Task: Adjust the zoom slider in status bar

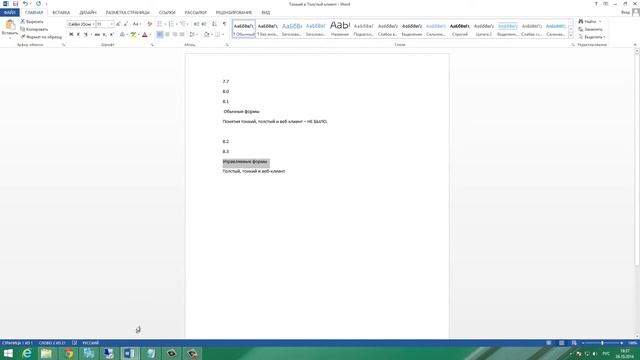Action: click(602, 343)
